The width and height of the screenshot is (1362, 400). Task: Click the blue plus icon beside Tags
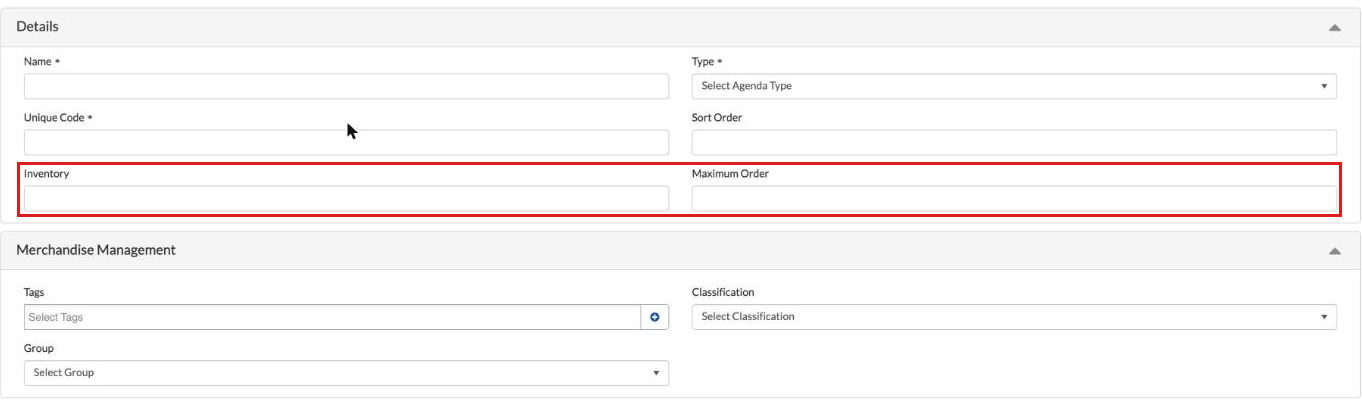point(655,317)
